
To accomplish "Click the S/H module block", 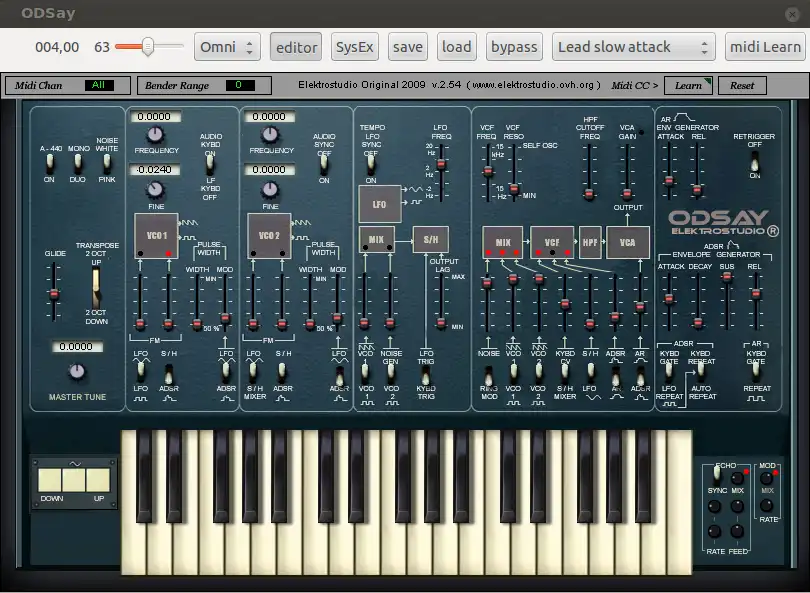I will 431,239.
